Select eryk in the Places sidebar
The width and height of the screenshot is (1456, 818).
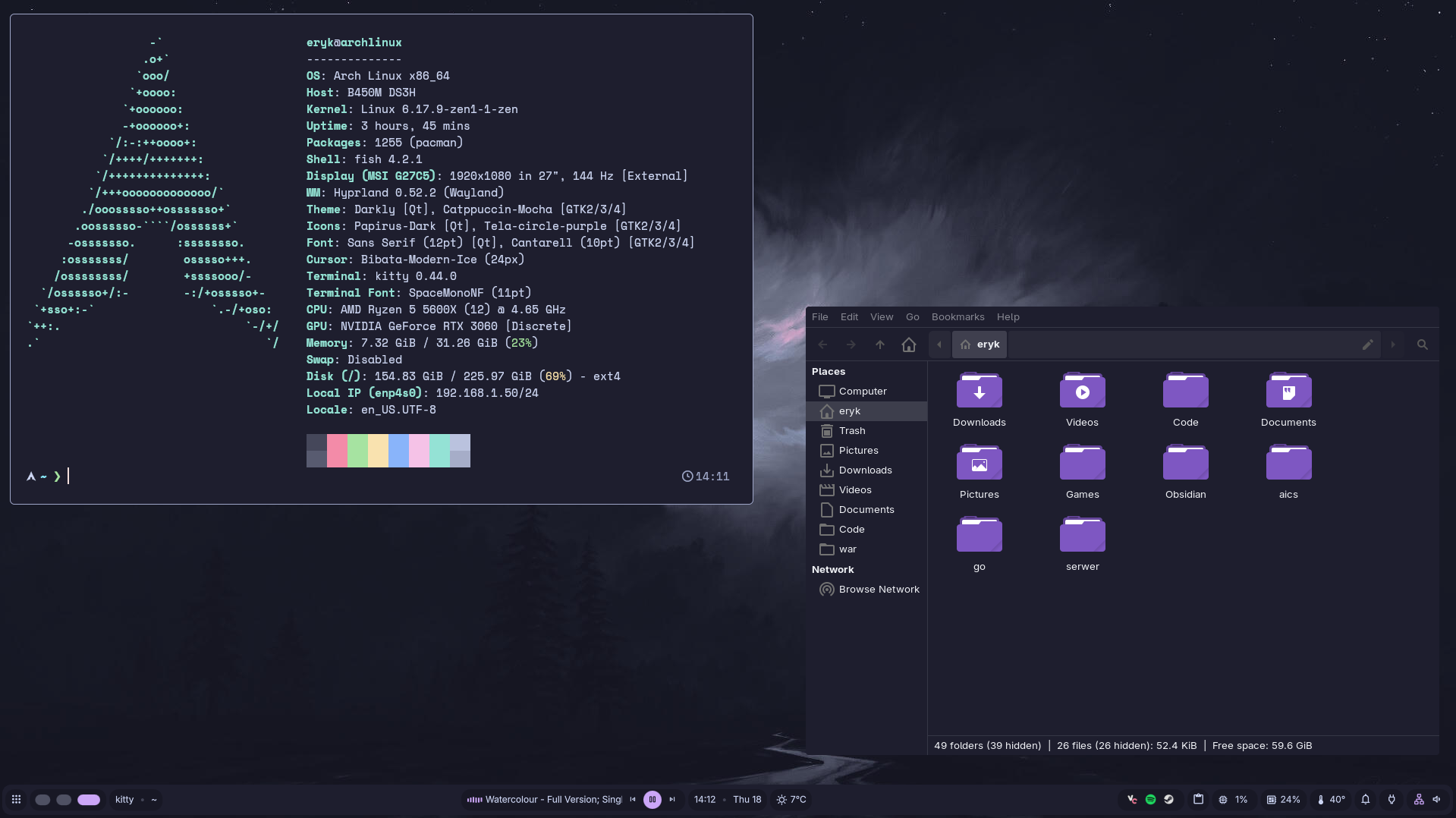[866, 411]
